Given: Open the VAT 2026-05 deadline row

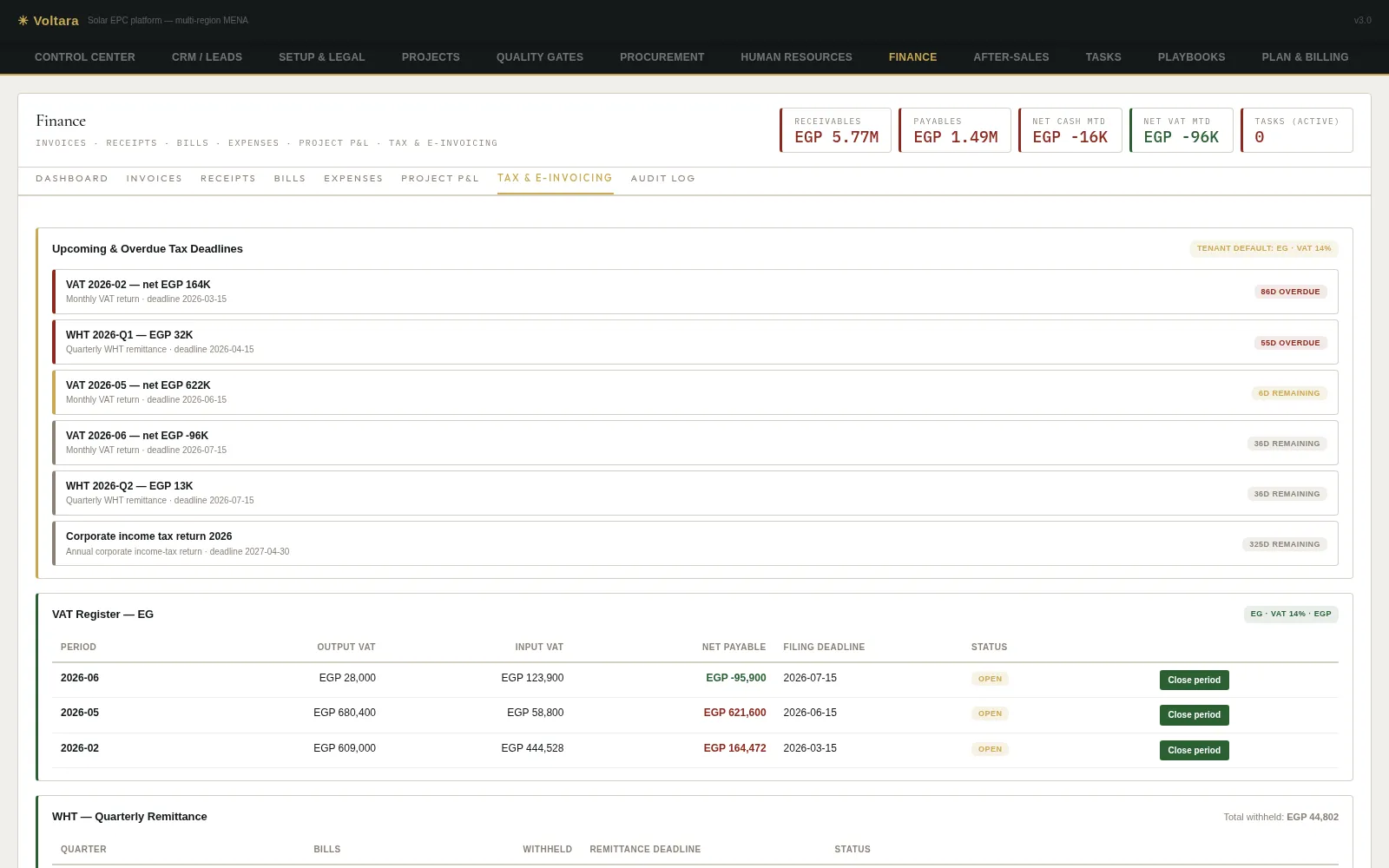Looking at the screenshot, I should (695, 392).
